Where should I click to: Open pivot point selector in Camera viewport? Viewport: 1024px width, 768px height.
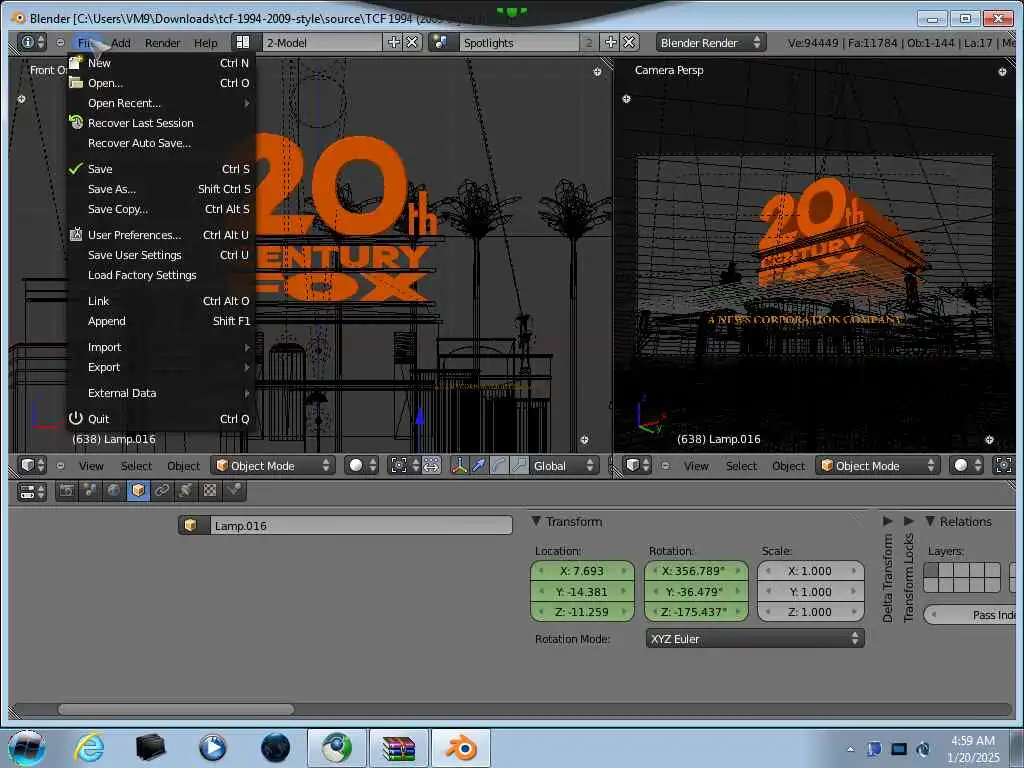coord(1004,466)
